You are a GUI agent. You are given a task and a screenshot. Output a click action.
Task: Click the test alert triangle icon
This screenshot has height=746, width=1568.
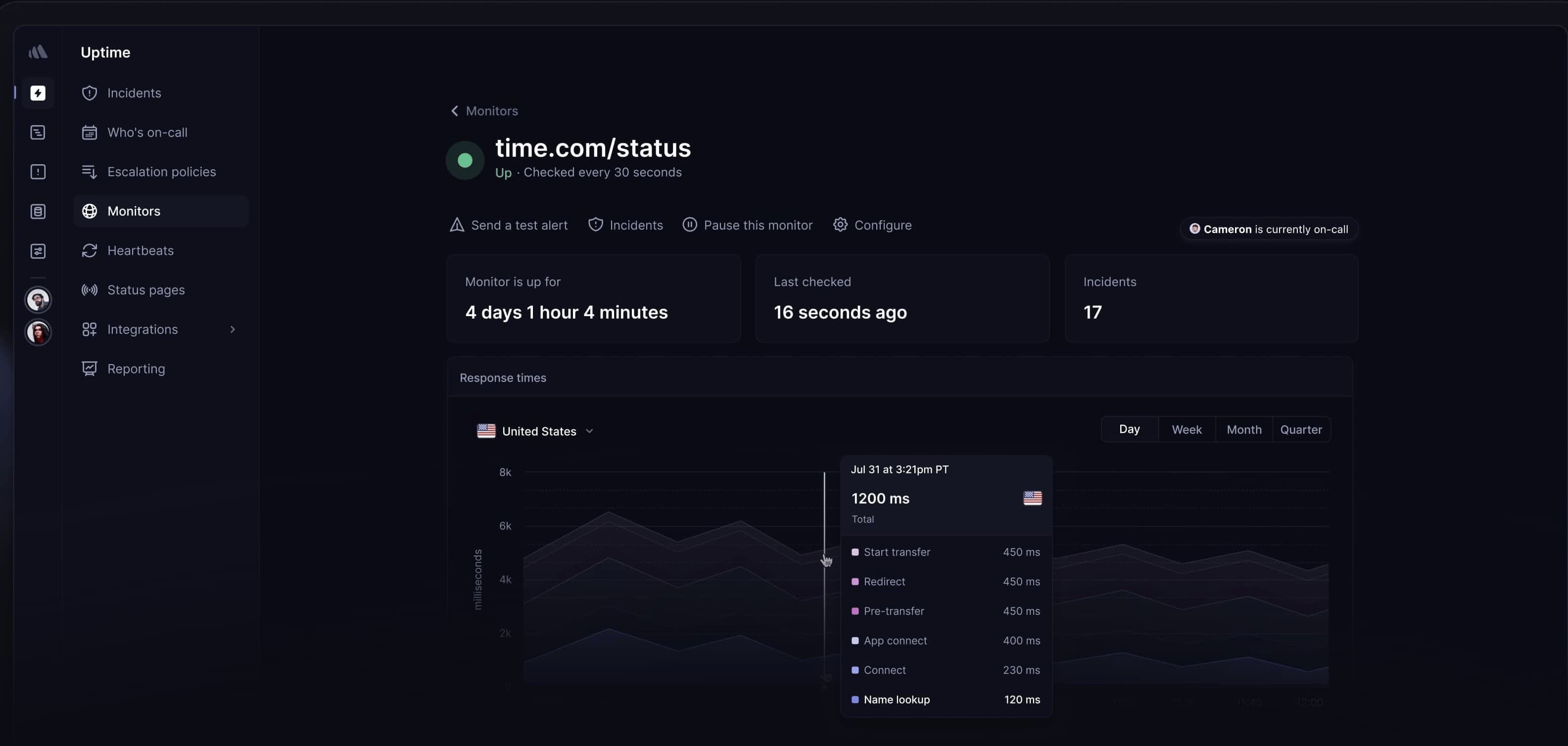[457, 225]
